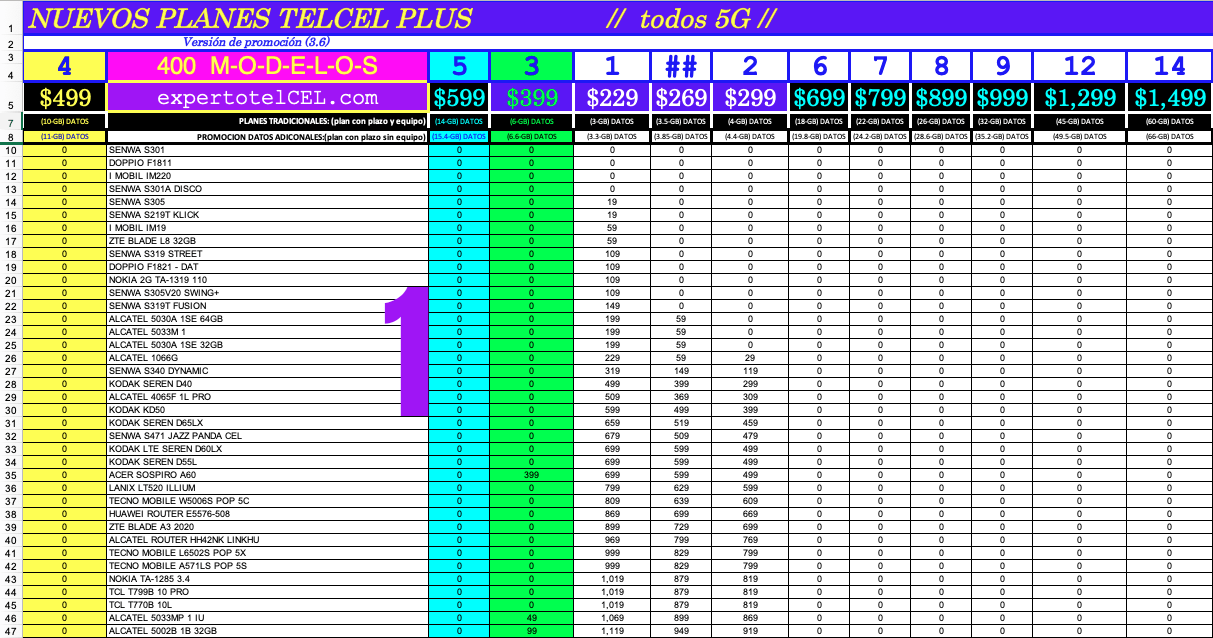Select row header number 35
The height and width of the screenshot is (638, 1213).
11,475
